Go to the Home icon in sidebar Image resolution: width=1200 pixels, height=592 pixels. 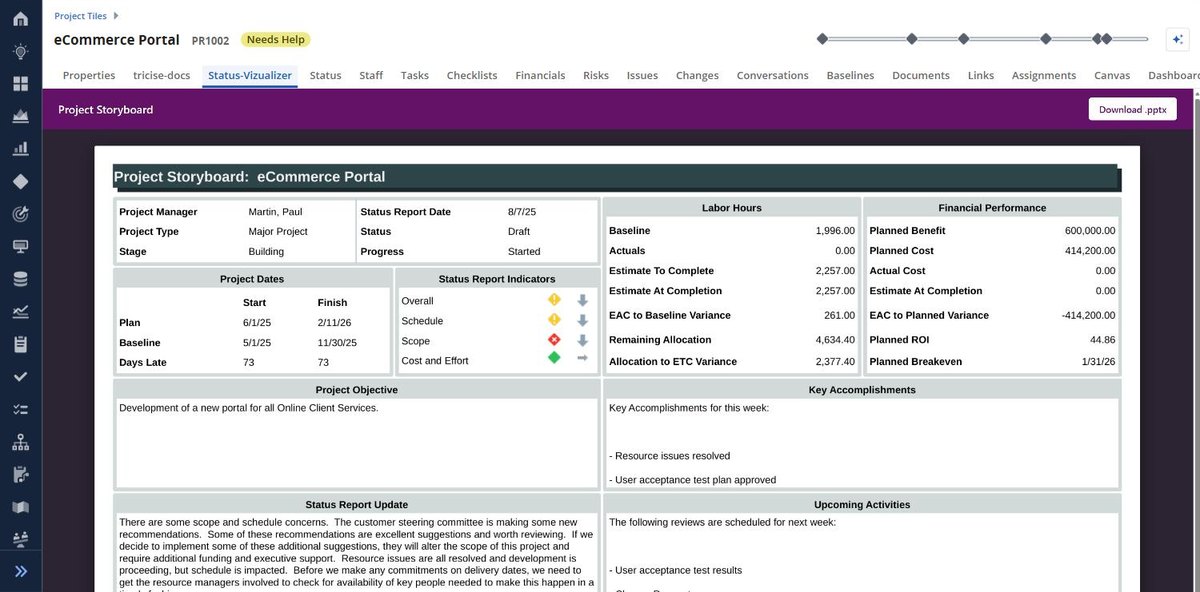[x=20, y=19]
